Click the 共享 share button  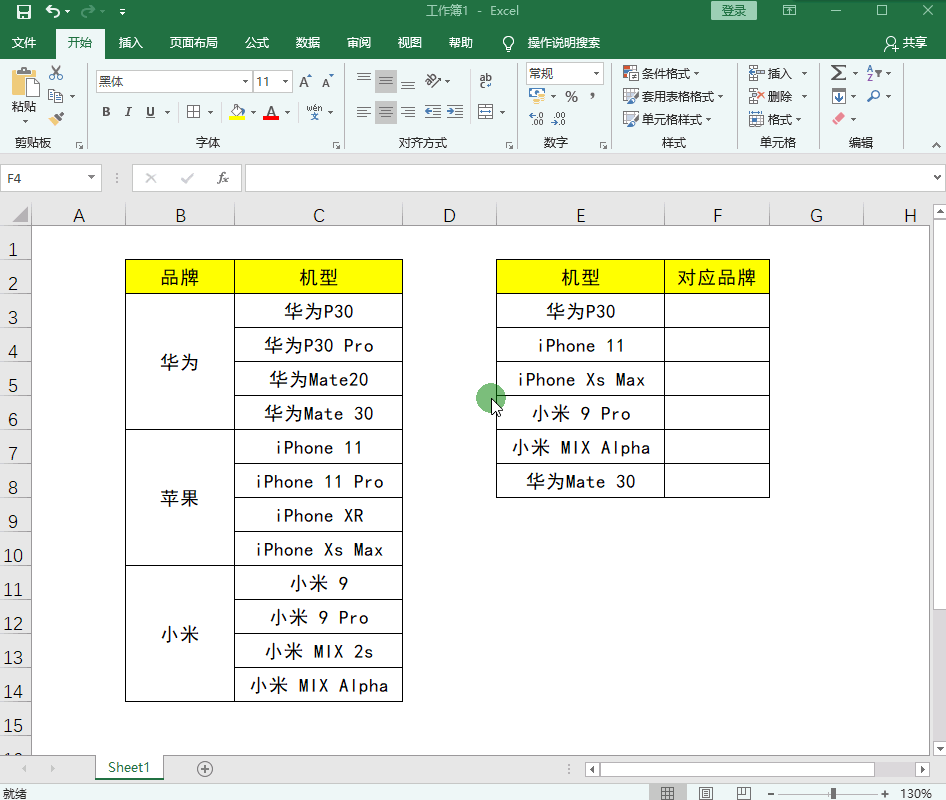(906, 43)
